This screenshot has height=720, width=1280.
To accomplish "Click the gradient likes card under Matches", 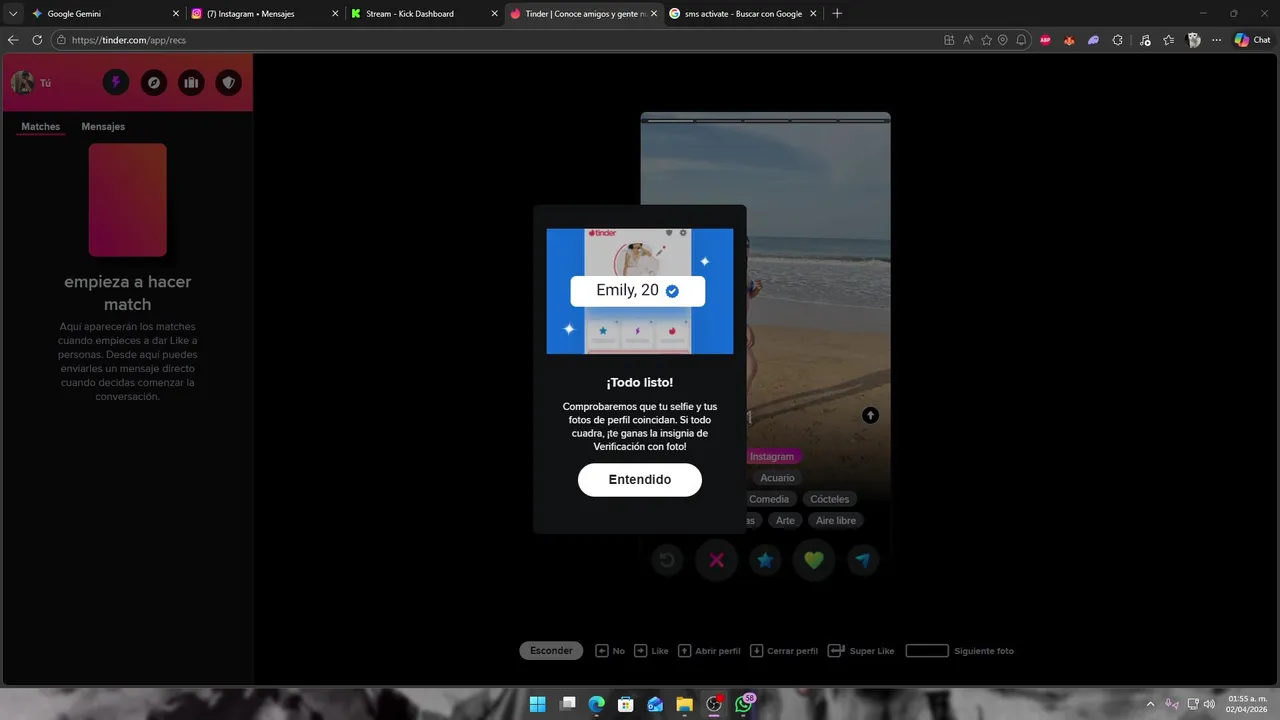I will (x=128, y=200).
